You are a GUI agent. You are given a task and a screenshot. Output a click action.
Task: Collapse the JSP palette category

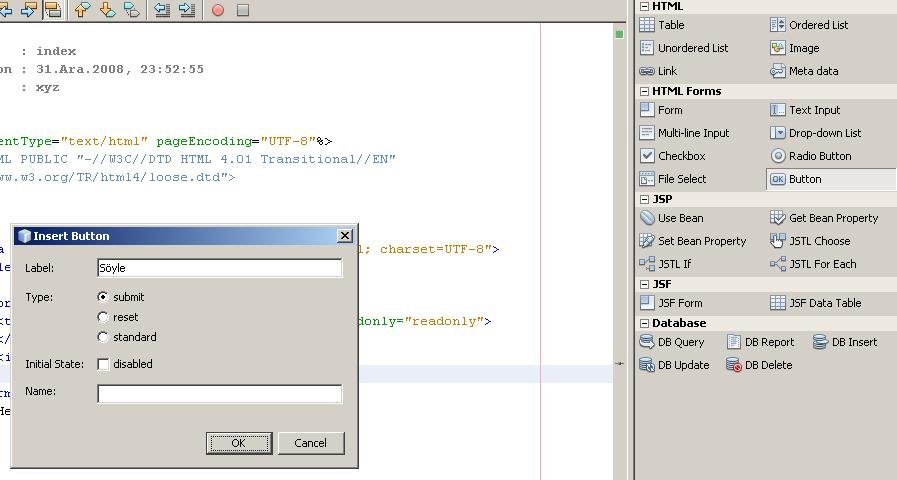pos(645,199)
